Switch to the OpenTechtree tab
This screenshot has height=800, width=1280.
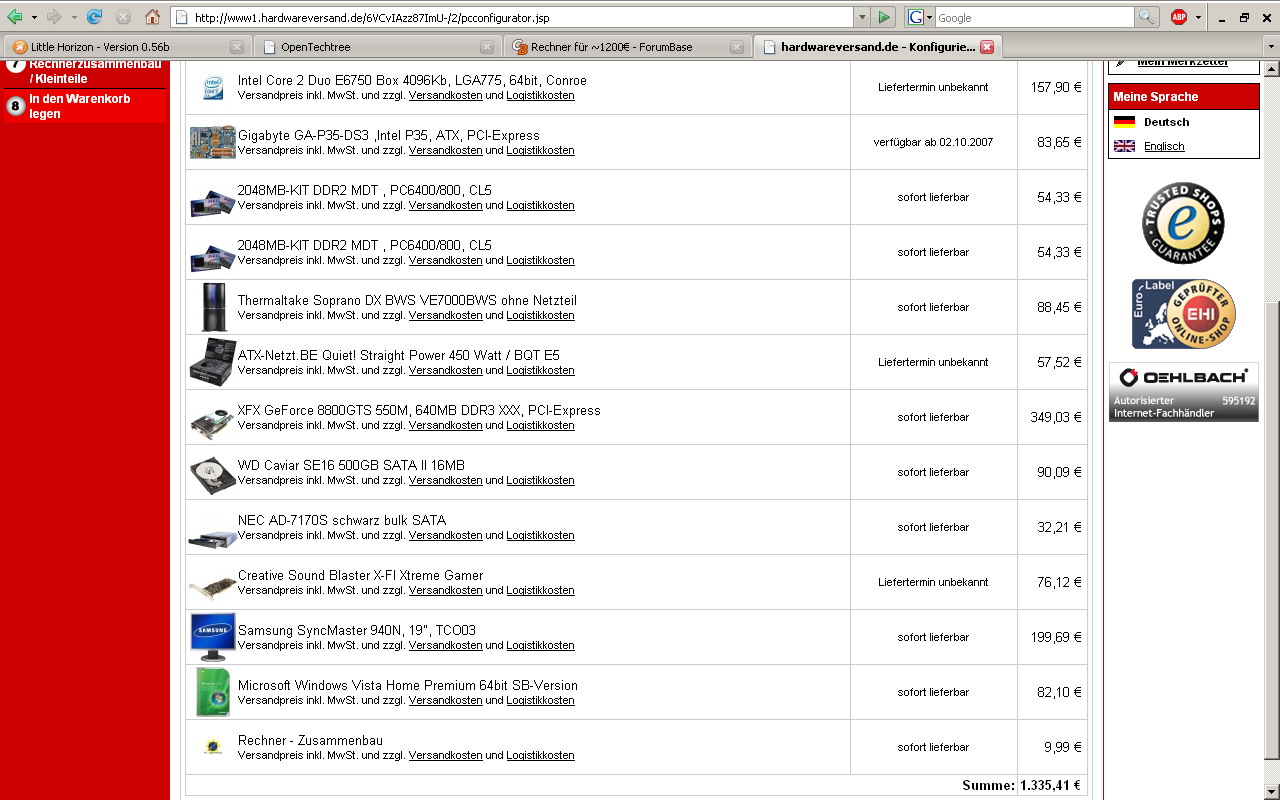(x=377, y=46)
